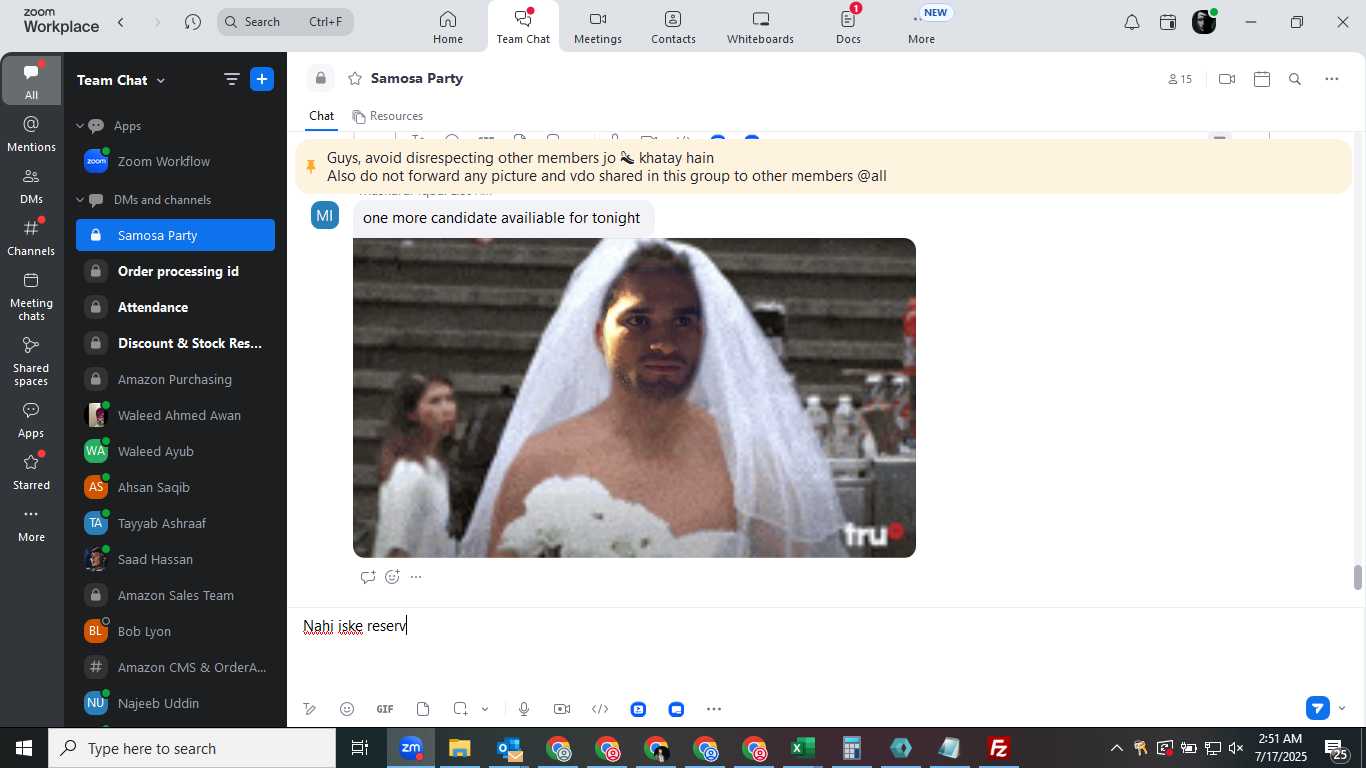Image resolution: width=1366 pixels, height=768 pixels.
Task: Insert a code snippet
Action: point(600,709)
